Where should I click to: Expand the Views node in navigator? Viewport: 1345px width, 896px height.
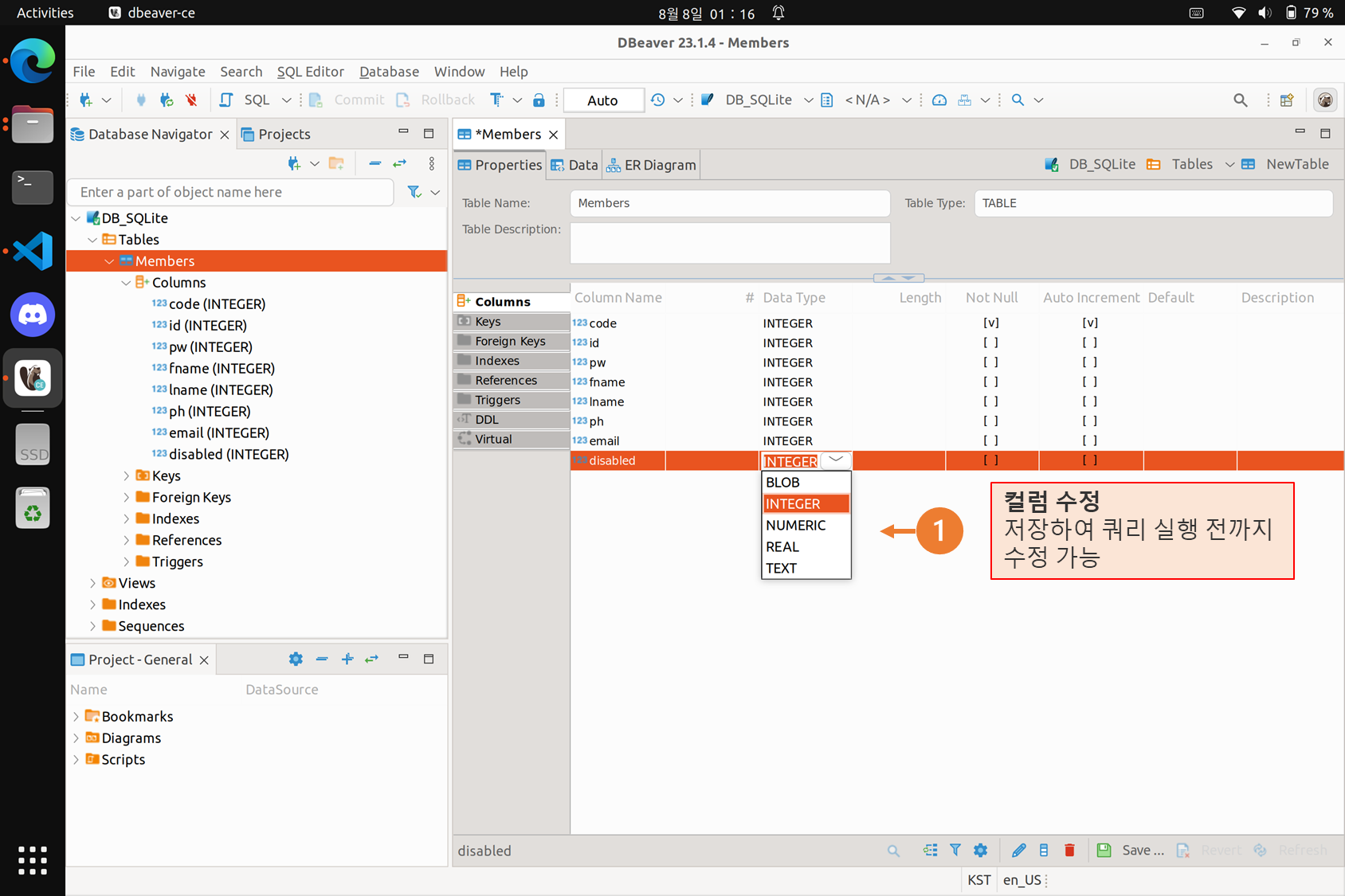click(x=92, y=583)
